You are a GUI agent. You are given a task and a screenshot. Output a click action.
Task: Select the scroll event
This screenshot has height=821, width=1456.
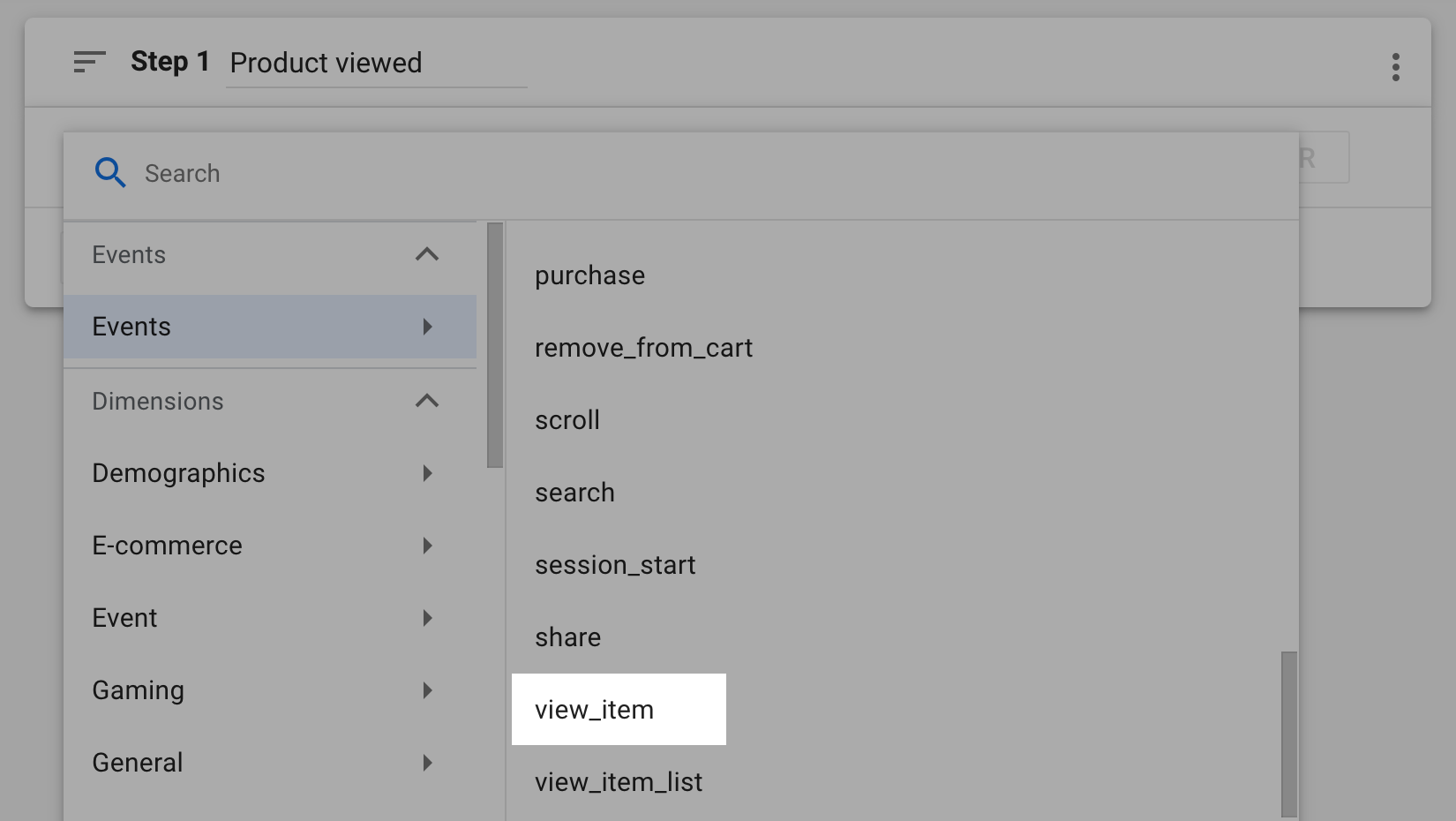[x=567, y=419]
